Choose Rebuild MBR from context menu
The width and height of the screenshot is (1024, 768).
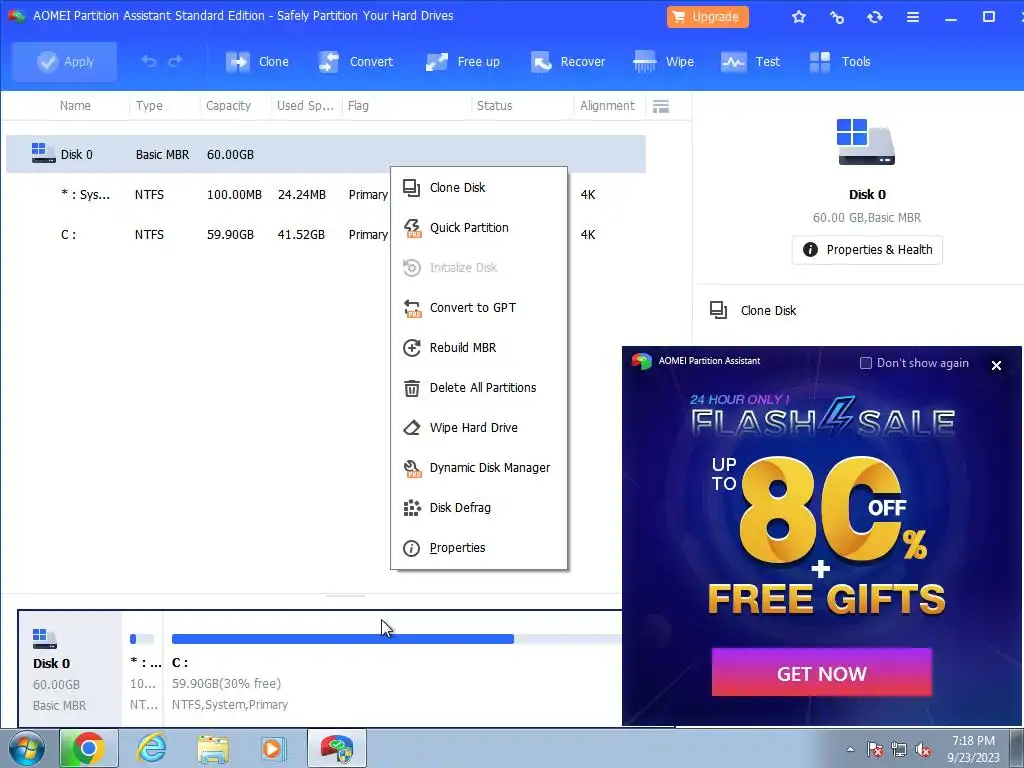(479, 347)
